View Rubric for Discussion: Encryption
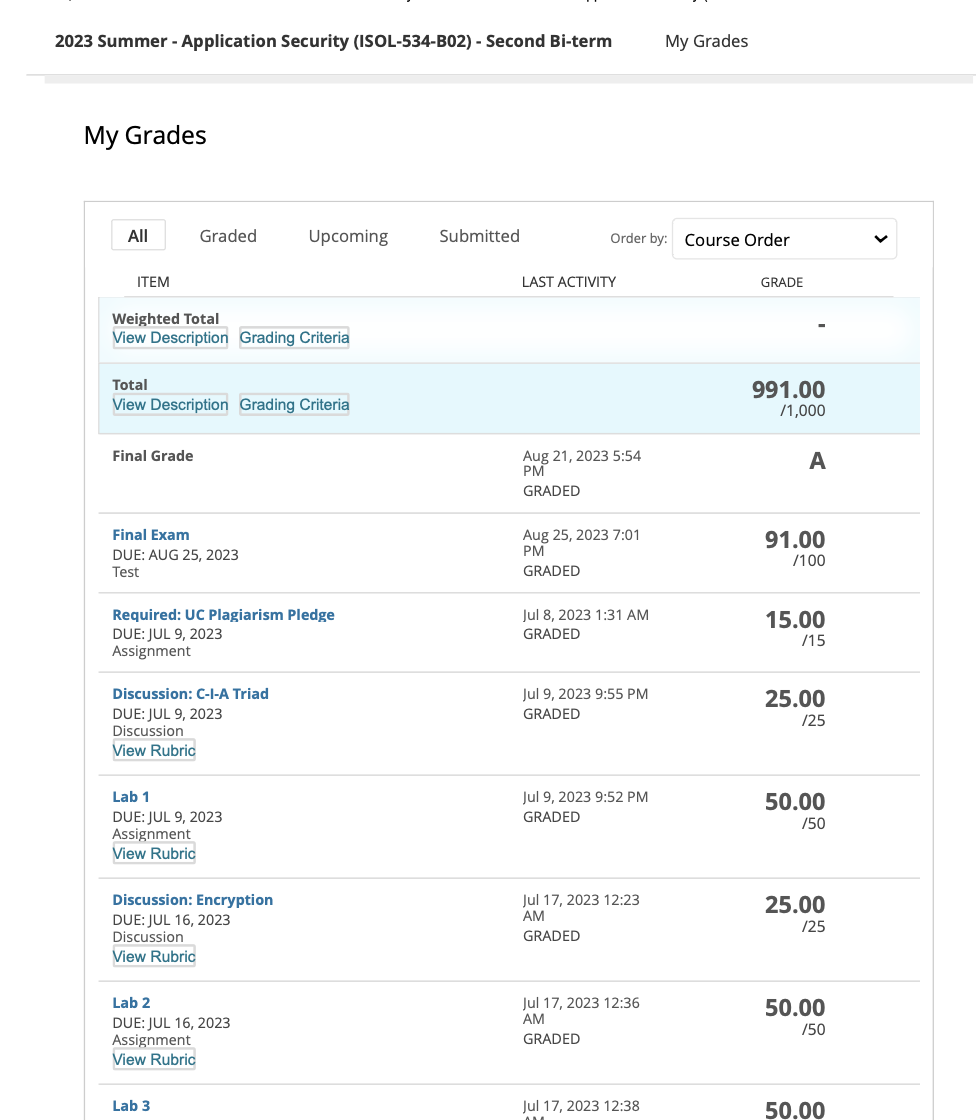The width and height of the screenshot is (976, 1120). tap(154, 957)
